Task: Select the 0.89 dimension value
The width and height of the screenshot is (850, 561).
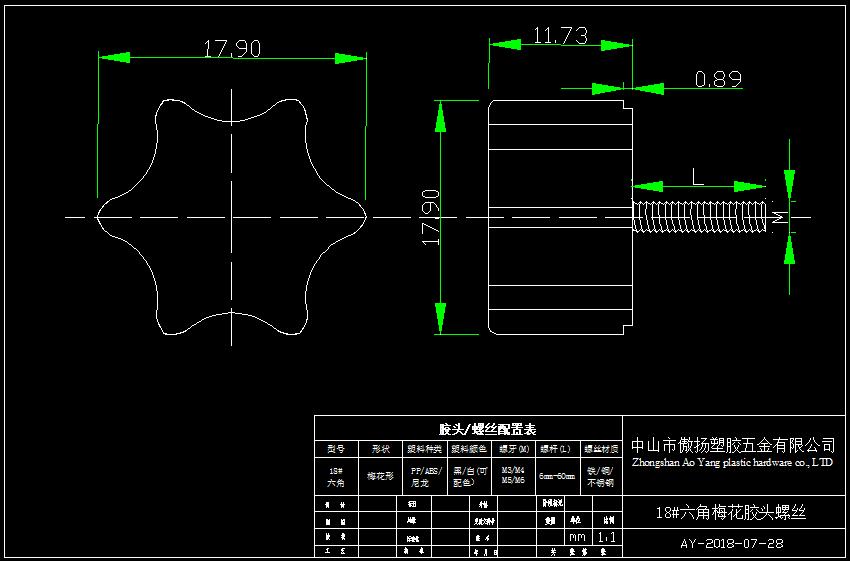Action: 718,80
